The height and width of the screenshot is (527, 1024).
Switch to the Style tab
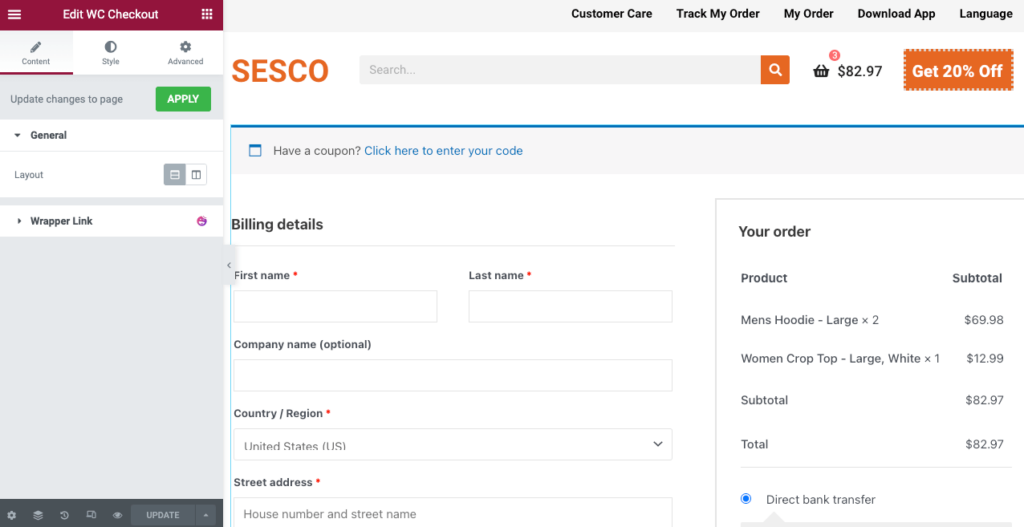[x=110, y=52]
